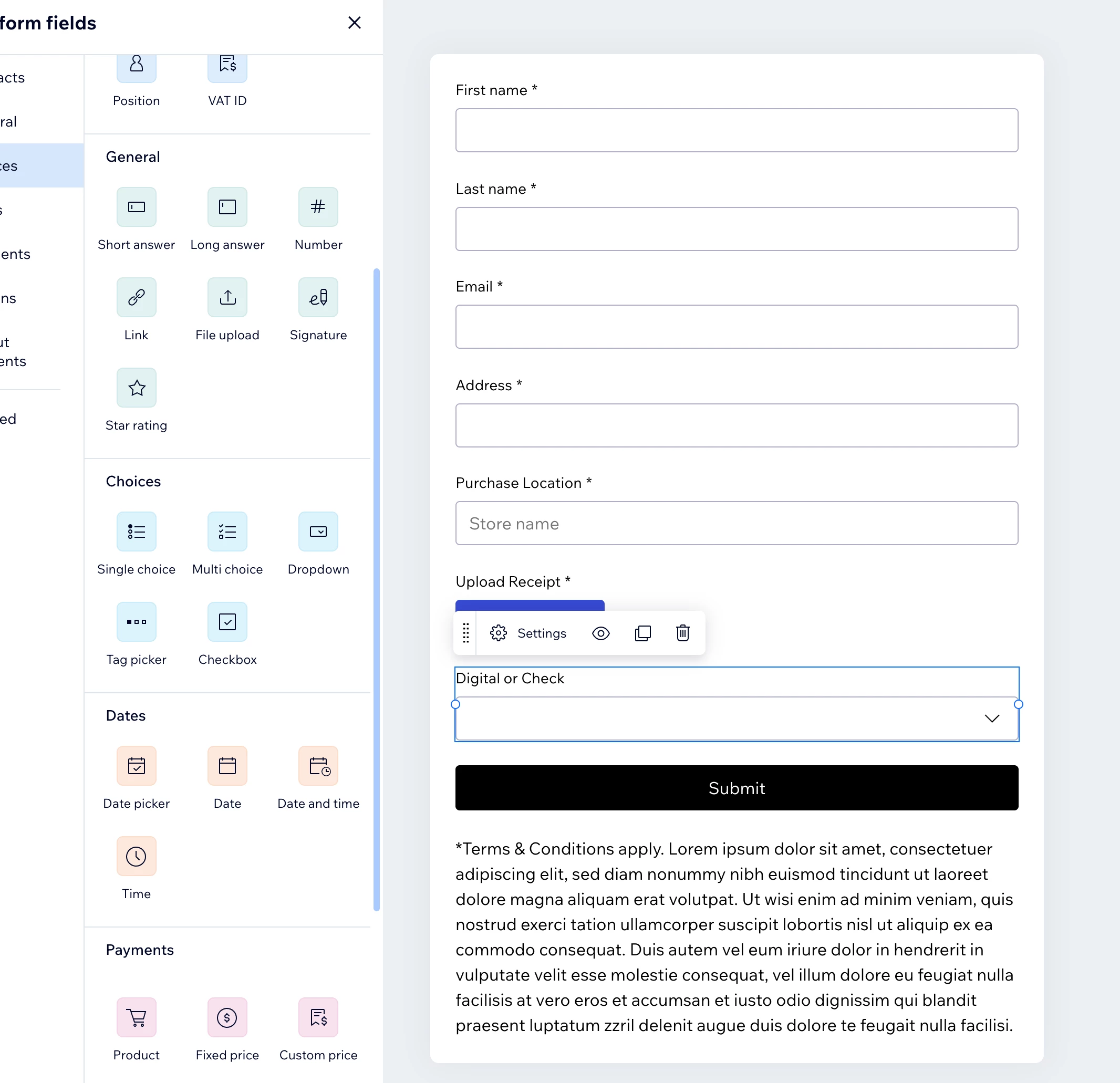Duplicate the selected field

(643, 633)
